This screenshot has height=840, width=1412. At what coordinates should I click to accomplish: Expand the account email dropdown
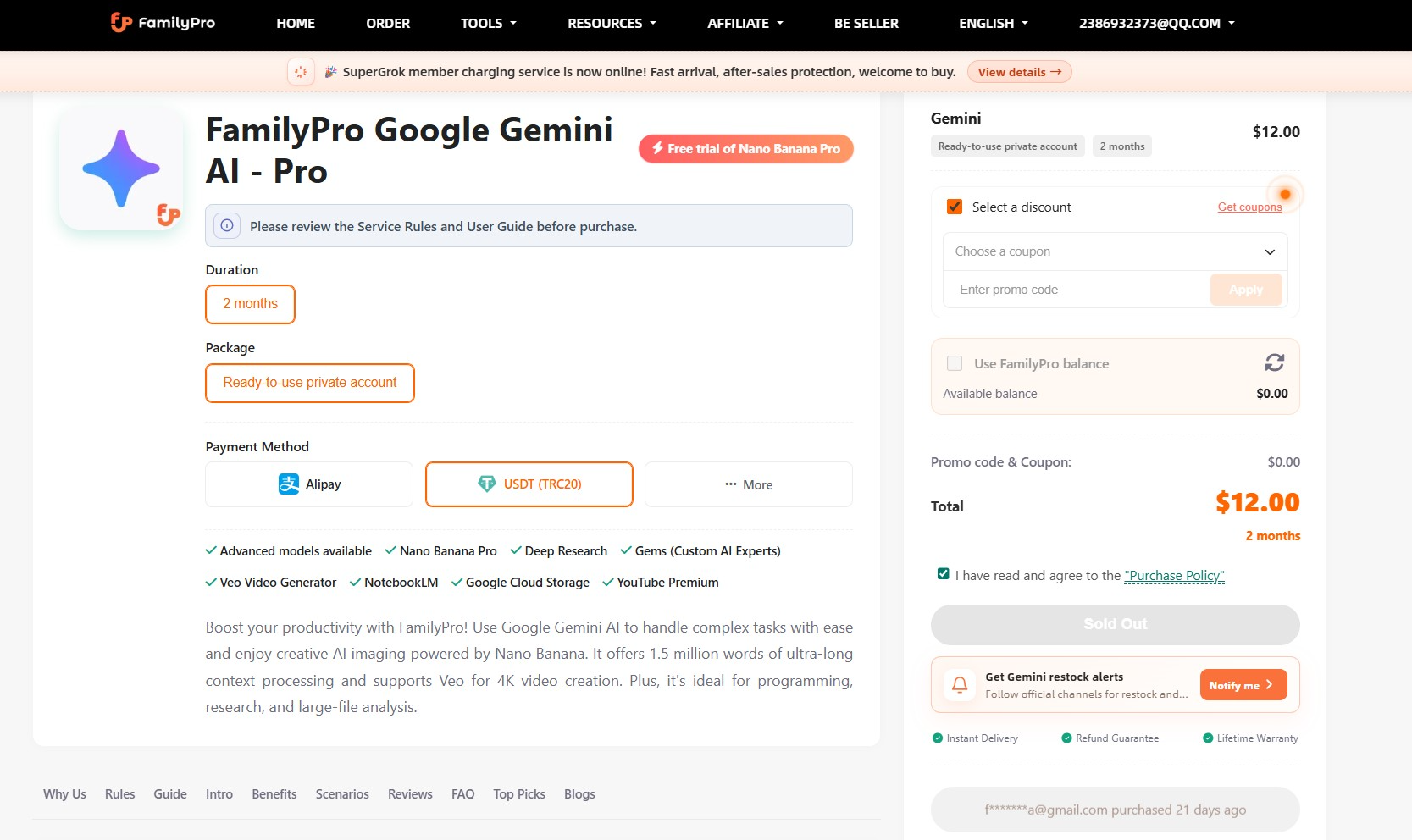1157,24
